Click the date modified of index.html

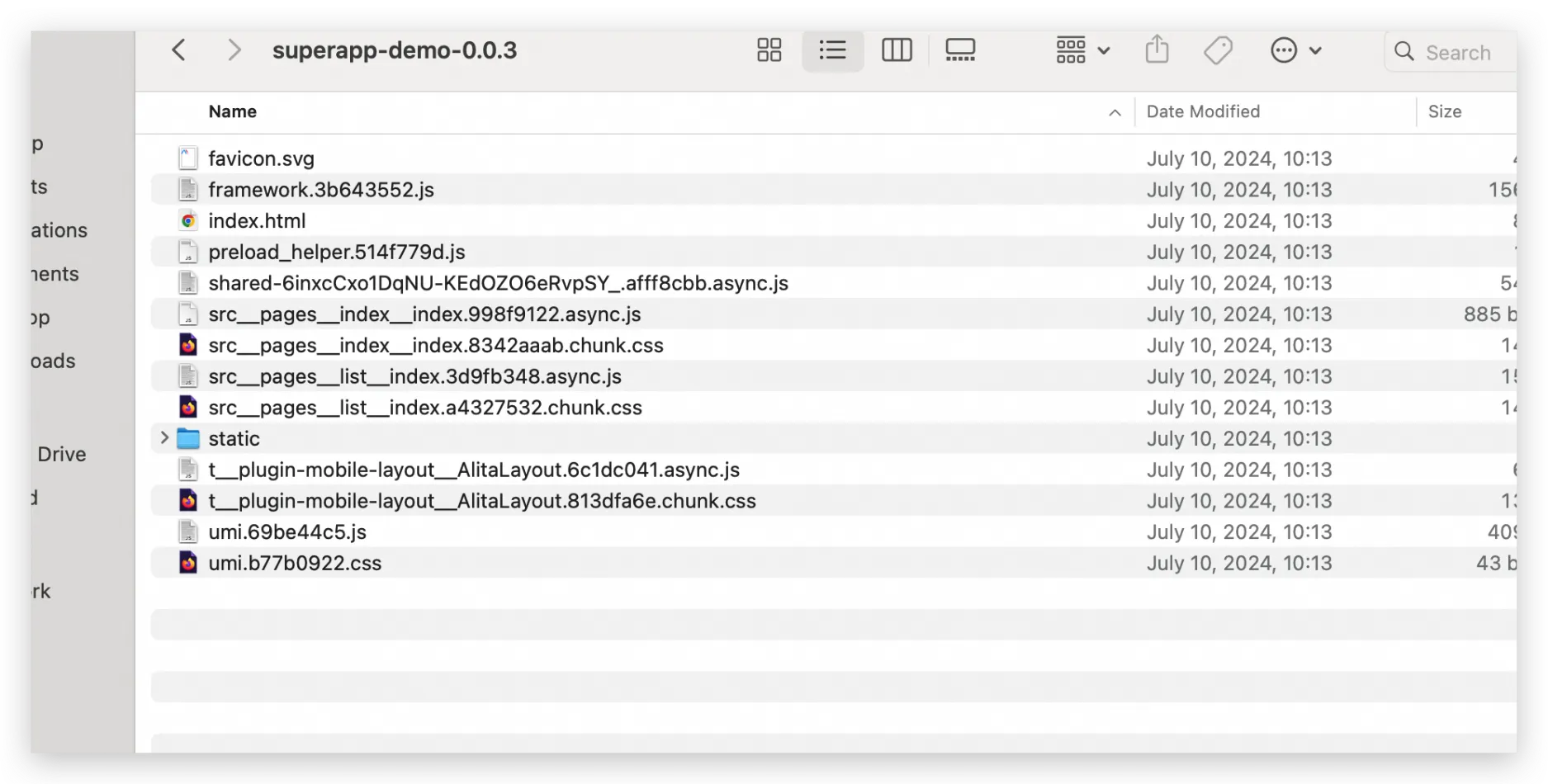click(x=1239, y=221)
